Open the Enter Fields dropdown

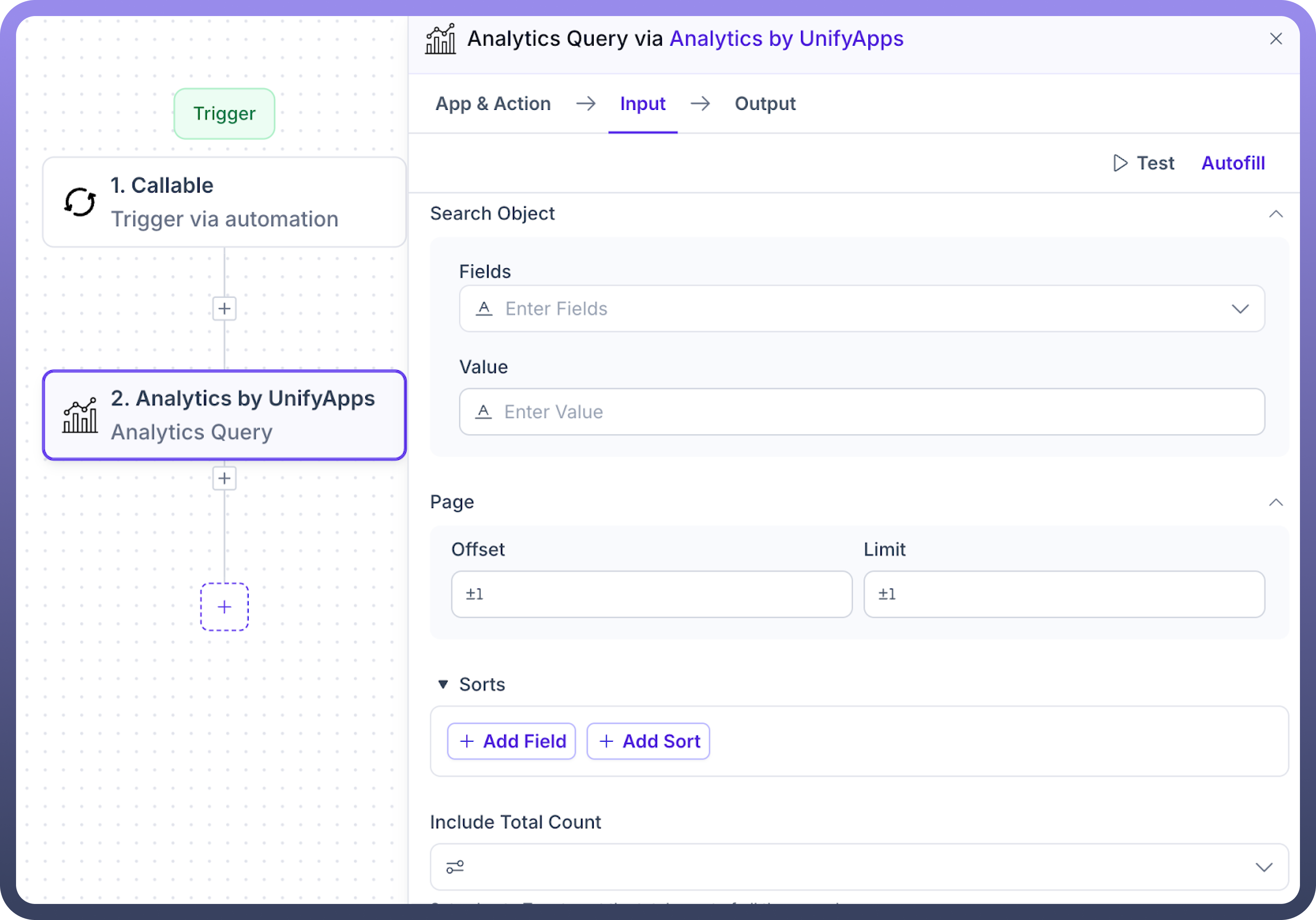click(1240, 309)
